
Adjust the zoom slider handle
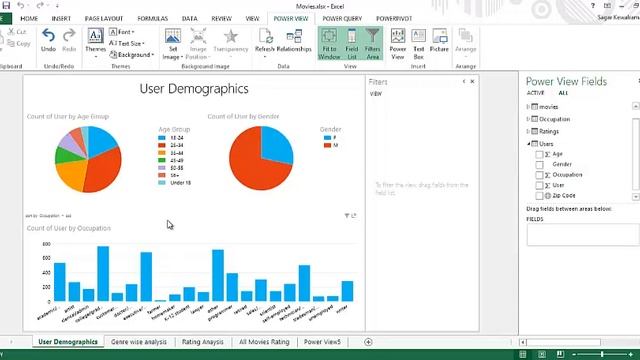[602, 355]
